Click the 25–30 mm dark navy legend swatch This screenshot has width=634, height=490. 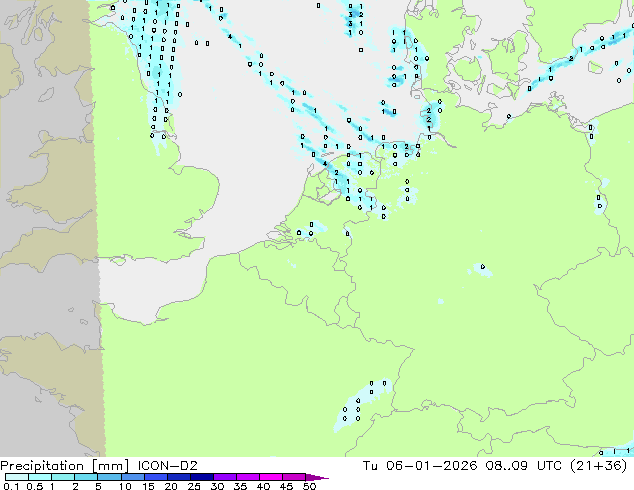[201, 477]
